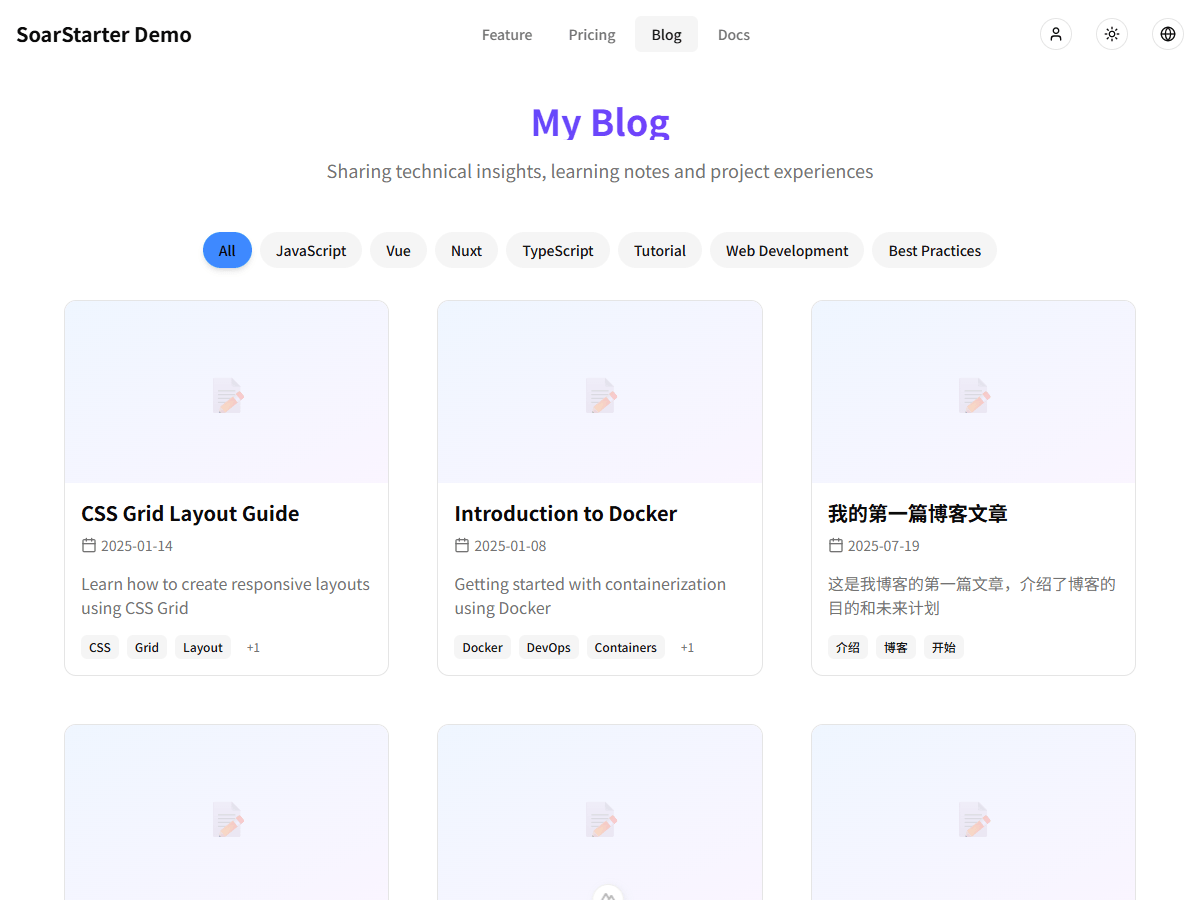Click the calendar icon on the Docker post
The height and width of the screenshot is (900, 1200).
461,545
